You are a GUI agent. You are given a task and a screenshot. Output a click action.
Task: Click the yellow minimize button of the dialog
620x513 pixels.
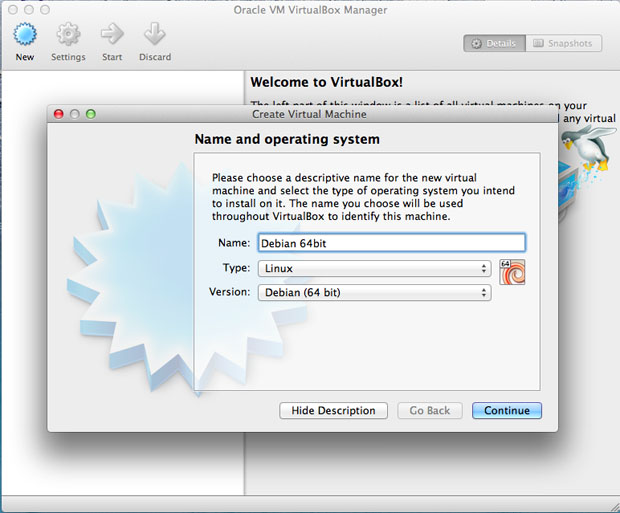[x=74, y=114]
